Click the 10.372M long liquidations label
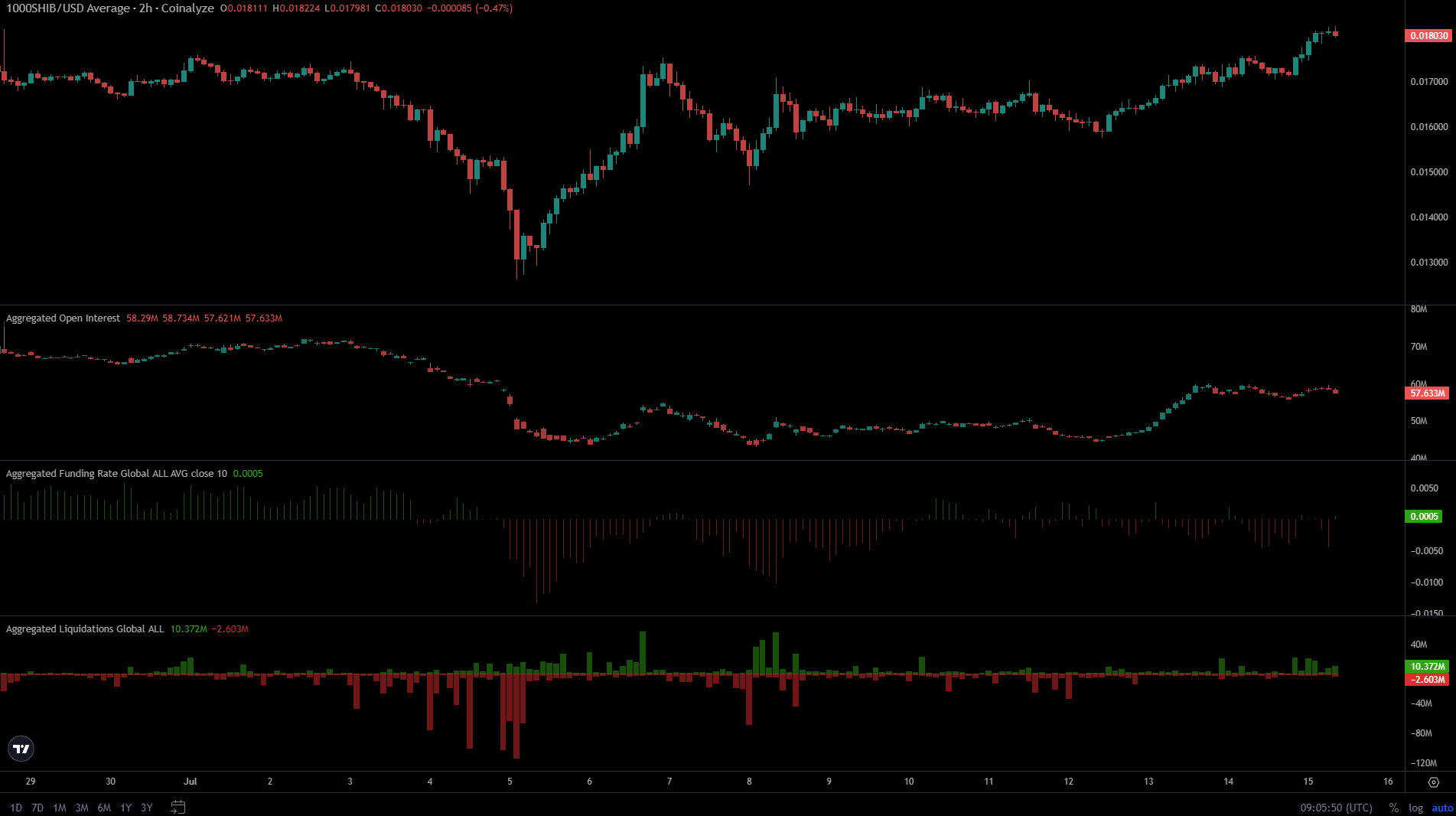This screenshot has height=816, width=1456. (x=1428, y=667)
